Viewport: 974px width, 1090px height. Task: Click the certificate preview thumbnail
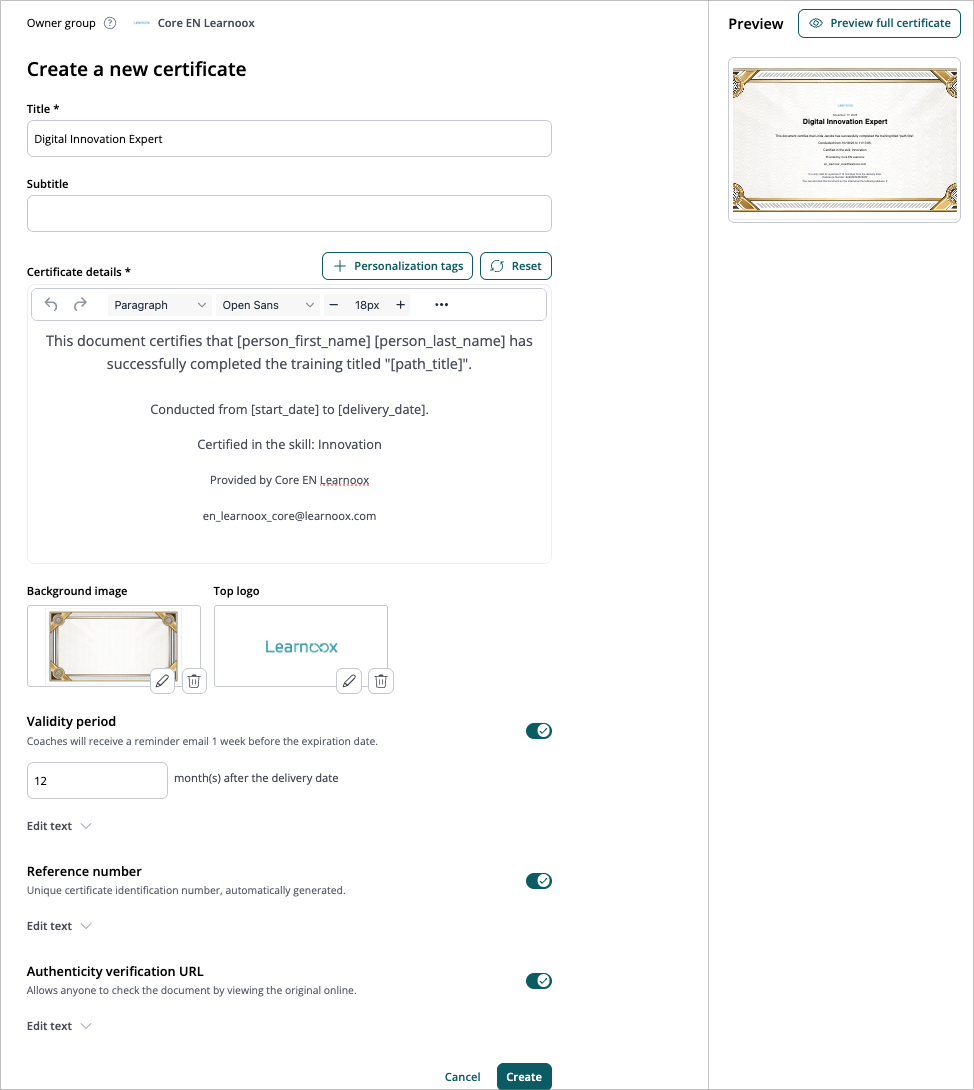point(845,140)
